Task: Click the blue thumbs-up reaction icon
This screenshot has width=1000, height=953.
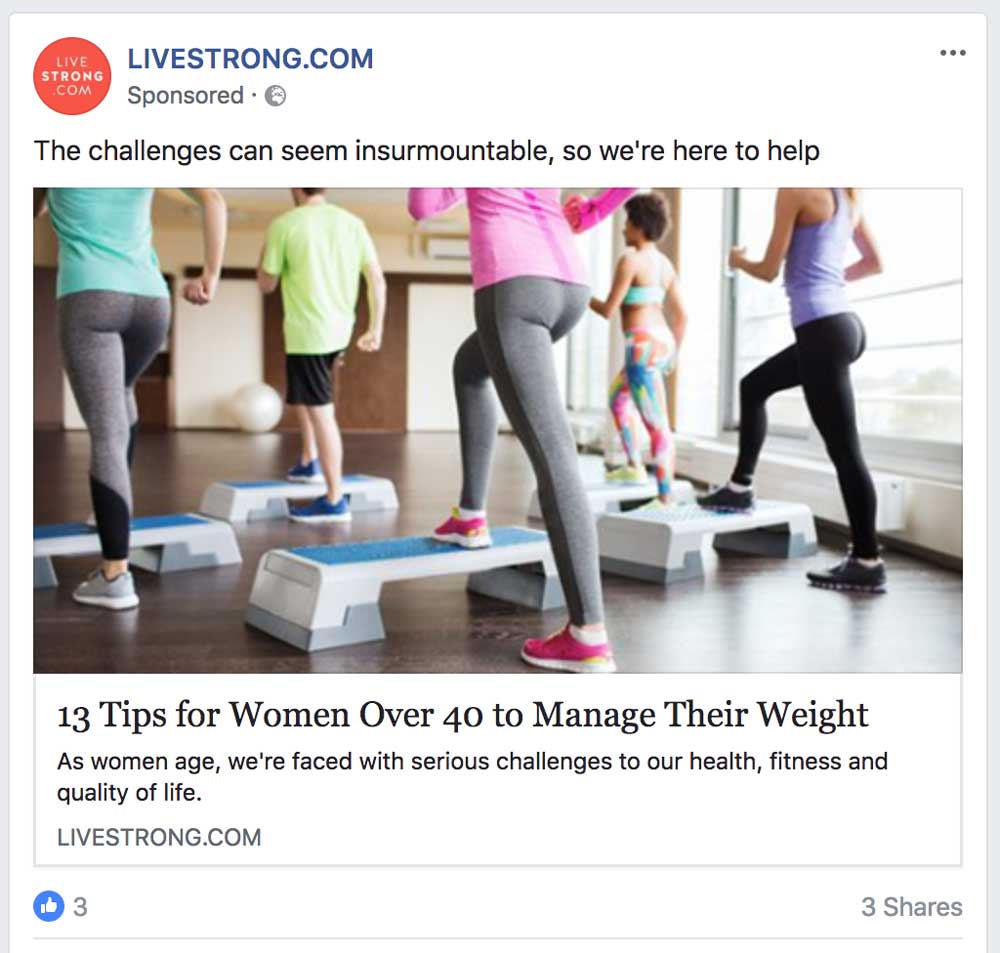Action: click(x=49, y=906)
